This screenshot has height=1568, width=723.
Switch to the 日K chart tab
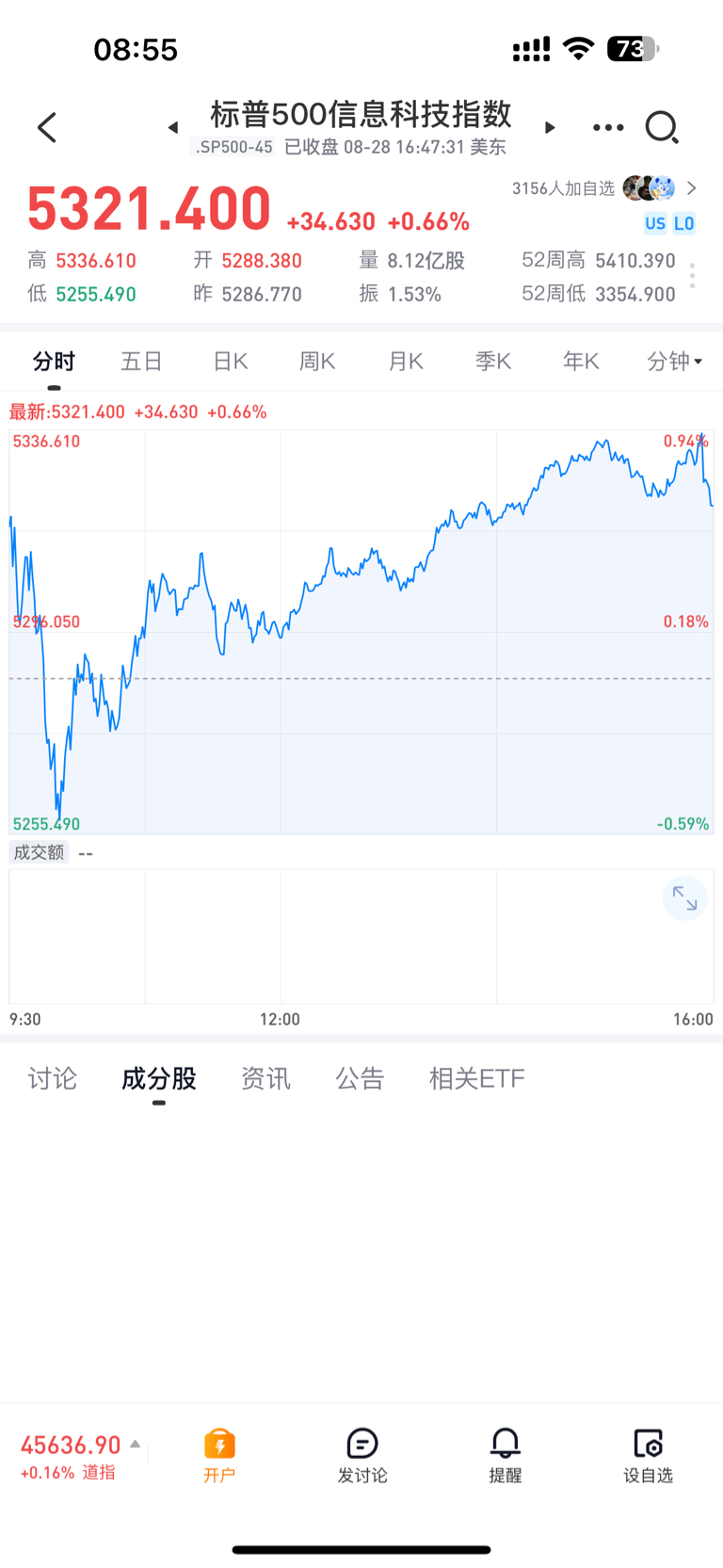[x=230, y=361]
